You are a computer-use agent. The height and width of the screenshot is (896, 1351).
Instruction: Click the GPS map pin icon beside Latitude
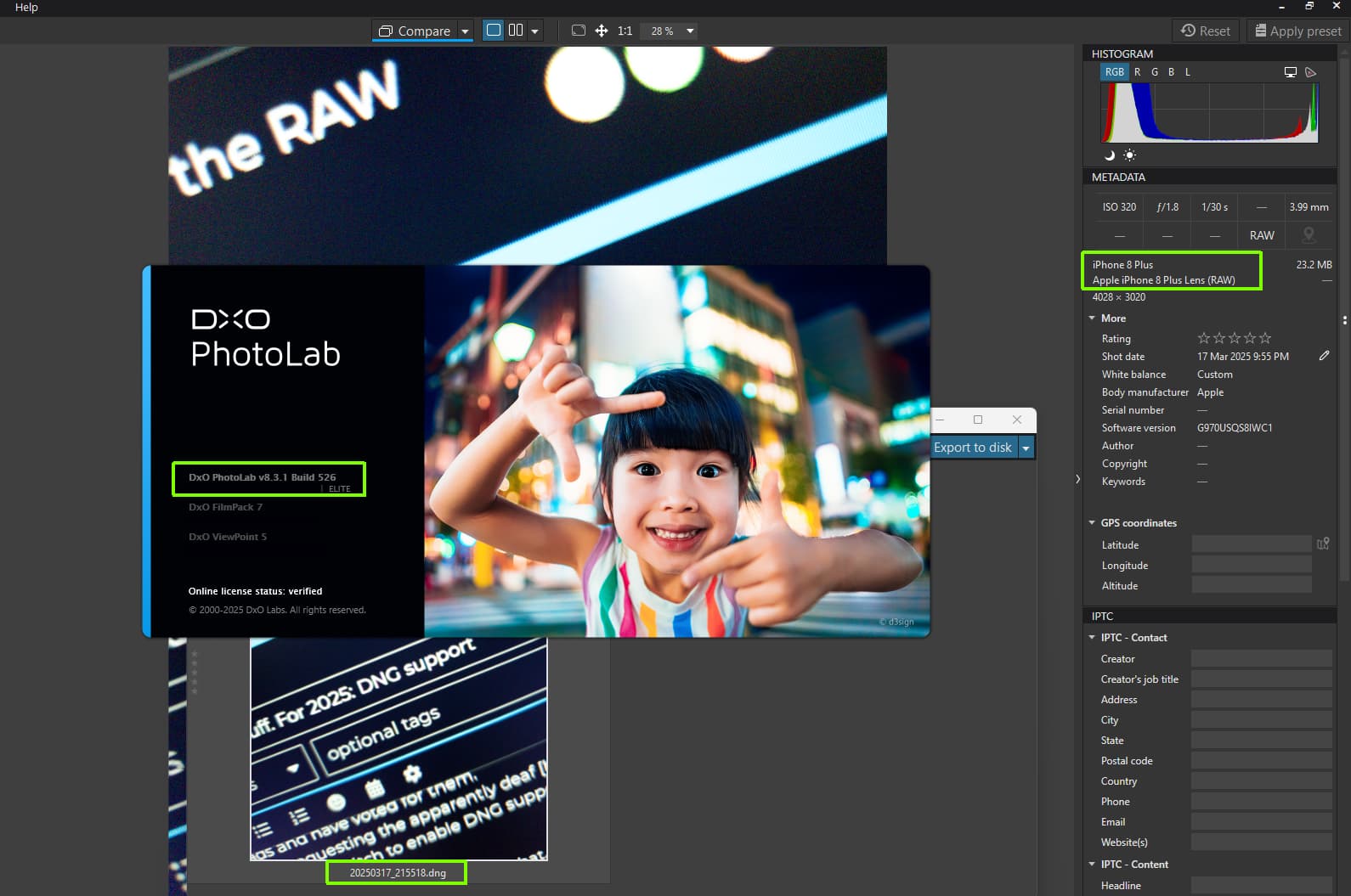(x=1323, y=544)
